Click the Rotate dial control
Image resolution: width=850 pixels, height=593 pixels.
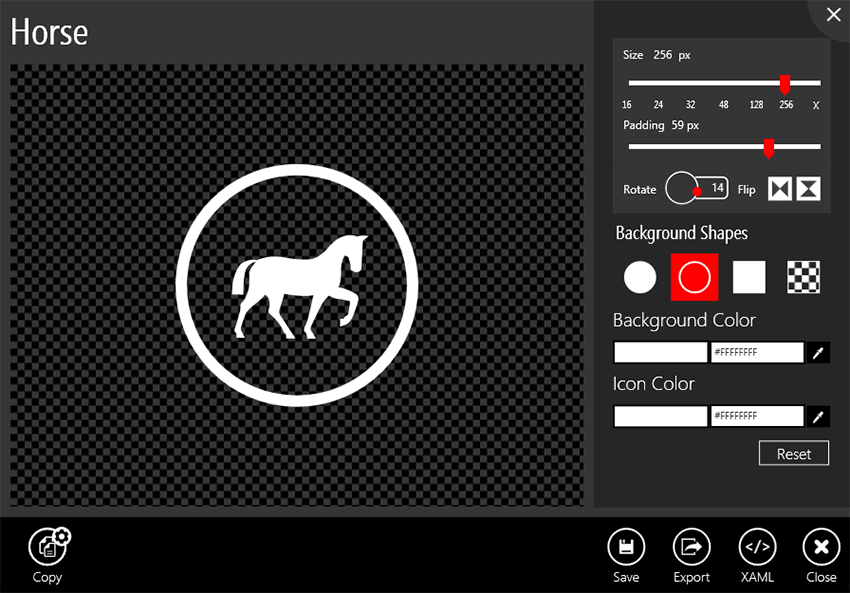pos(683,188)
